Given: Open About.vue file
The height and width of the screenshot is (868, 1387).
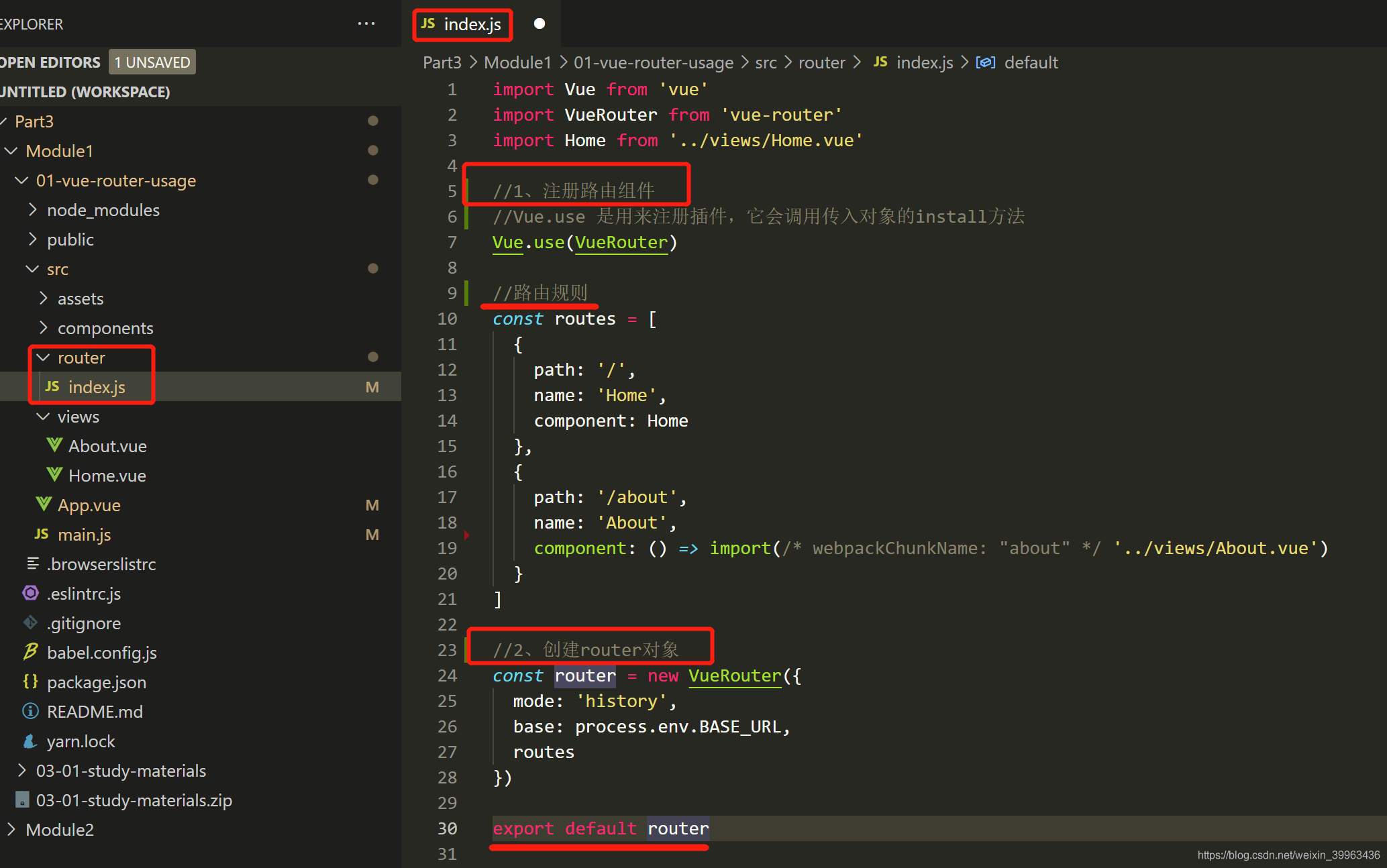Looking at the screenshot, I should click(107, 446).
